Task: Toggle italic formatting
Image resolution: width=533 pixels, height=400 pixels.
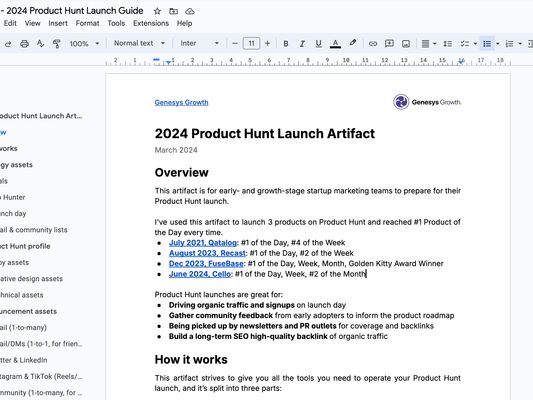Action: pos(302,44)
